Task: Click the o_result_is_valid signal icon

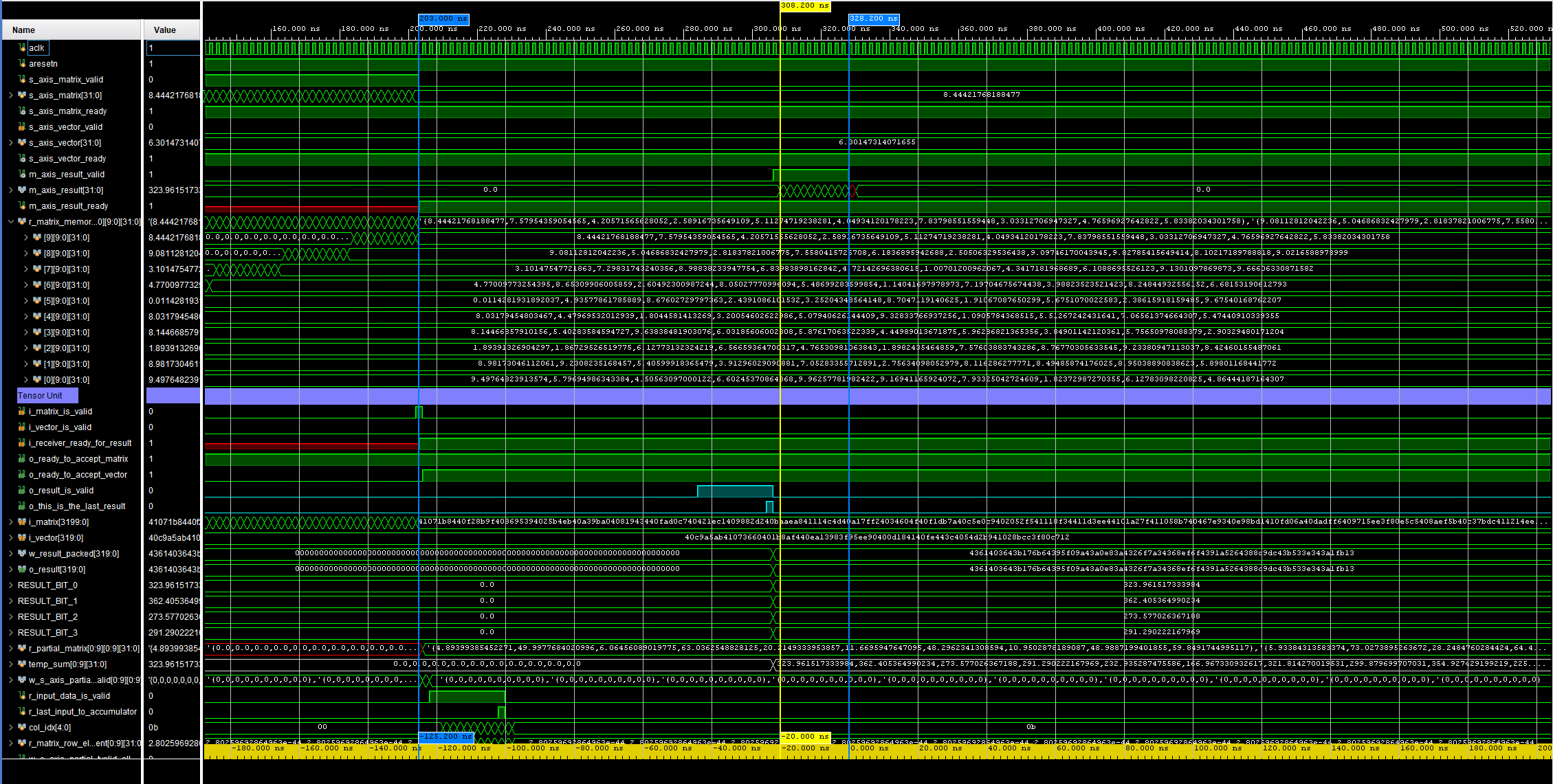Action: coord(22,491)
